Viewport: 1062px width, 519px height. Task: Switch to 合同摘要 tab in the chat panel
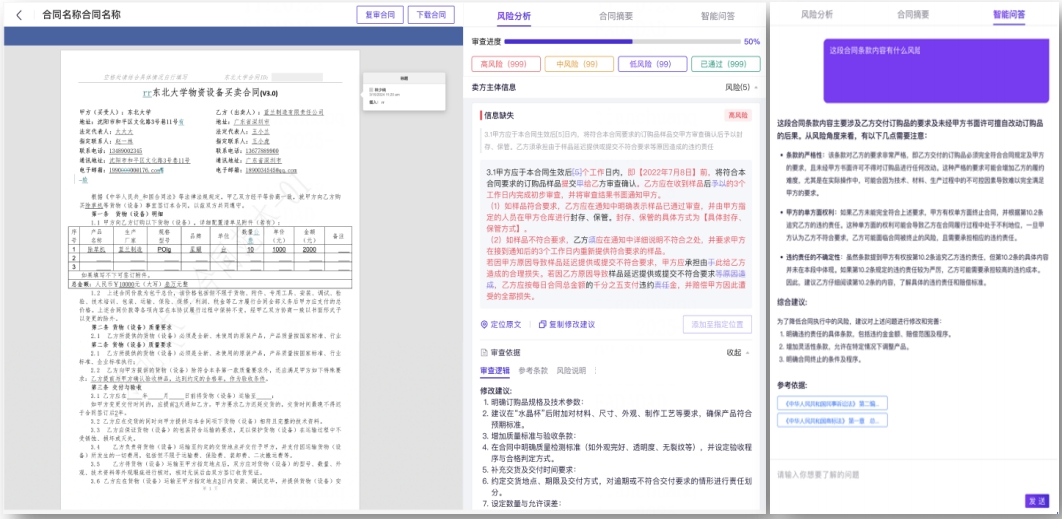913,14
